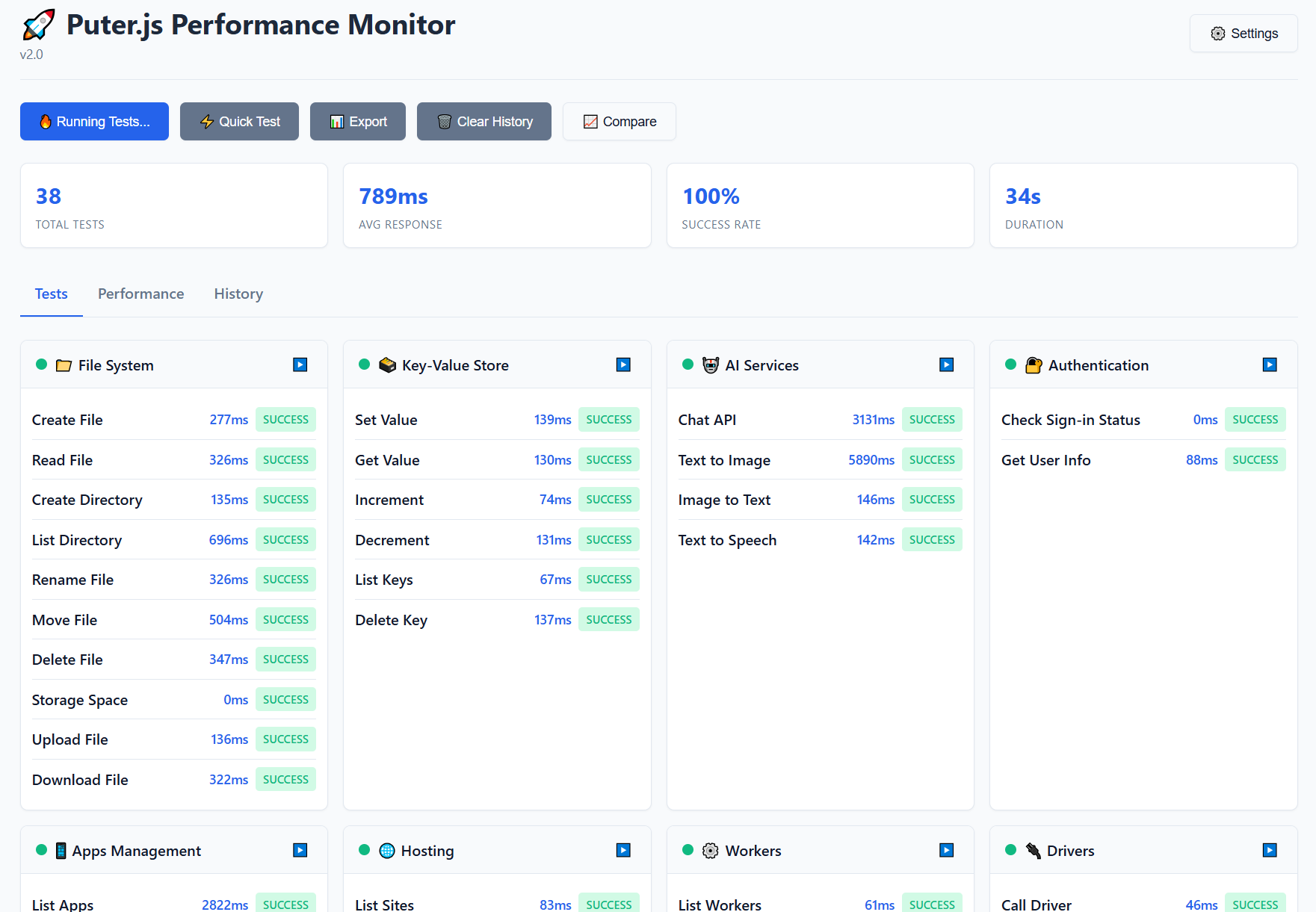Select the Chat API test row
This screenshot has height=912, width=1316.
click(820, 420)
